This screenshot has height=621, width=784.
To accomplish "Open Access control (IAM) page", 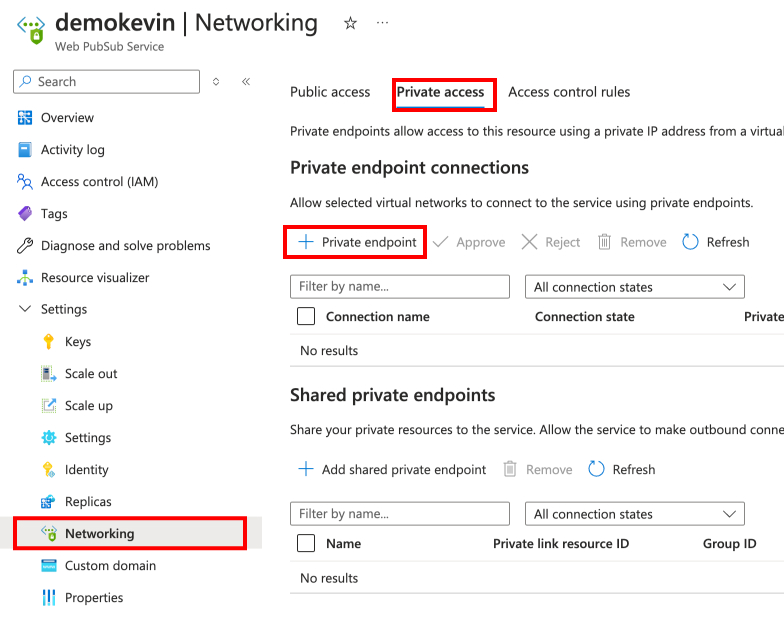I will point(99,182).
